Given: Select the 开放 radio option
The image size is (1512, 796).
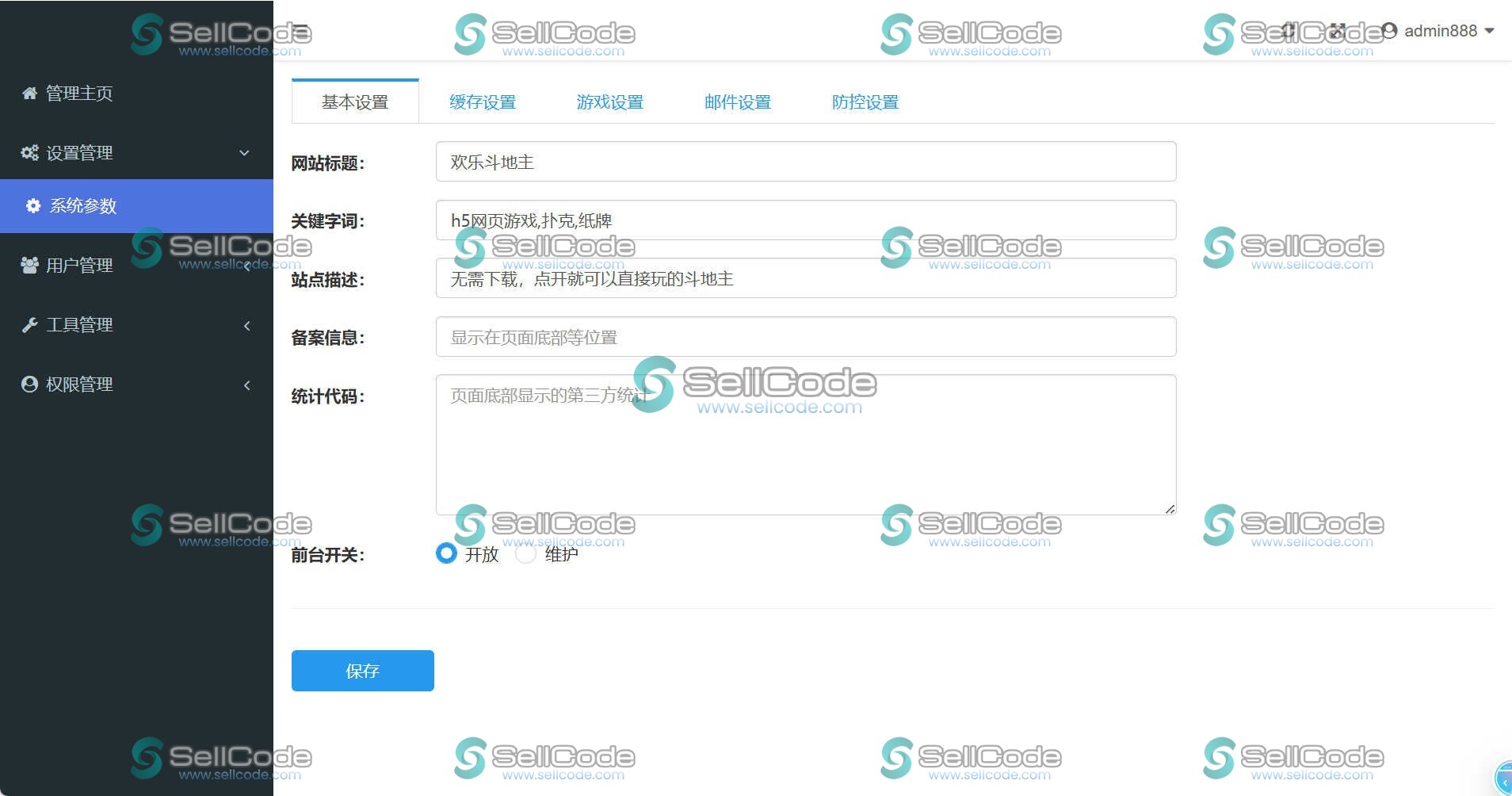Looking at the screenshot, I should point(446,553).
